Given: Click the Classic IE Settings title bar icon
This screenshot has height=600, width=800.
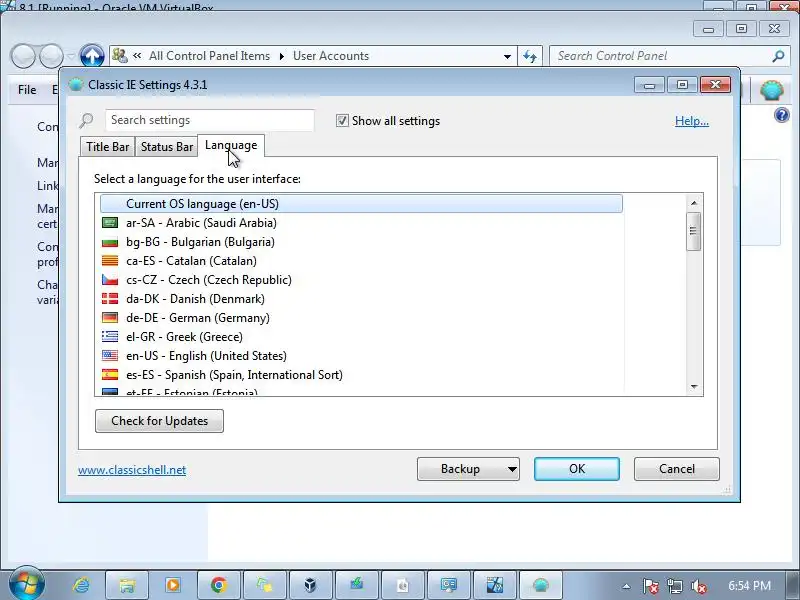Looking at the screenshot, I should point(76,85).
